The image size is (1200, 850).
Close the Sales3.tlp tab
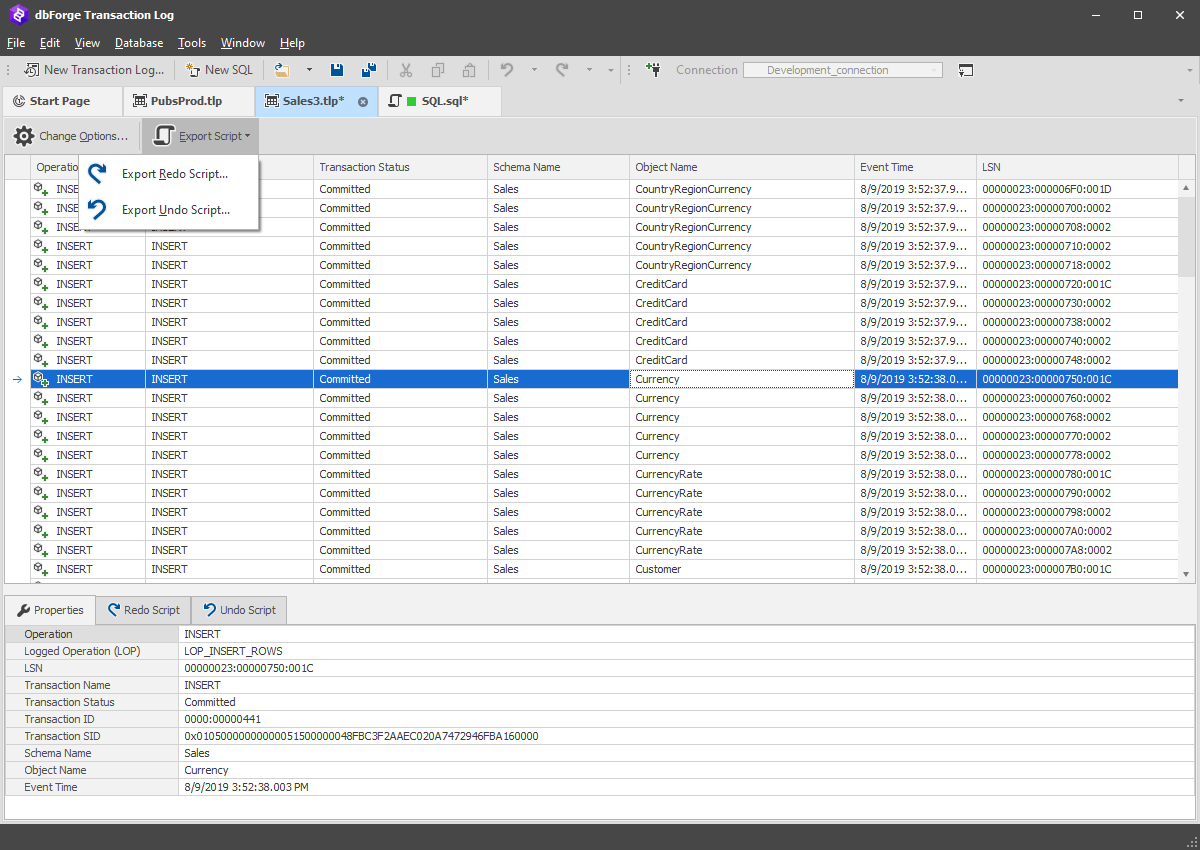[x=362, y=101]
